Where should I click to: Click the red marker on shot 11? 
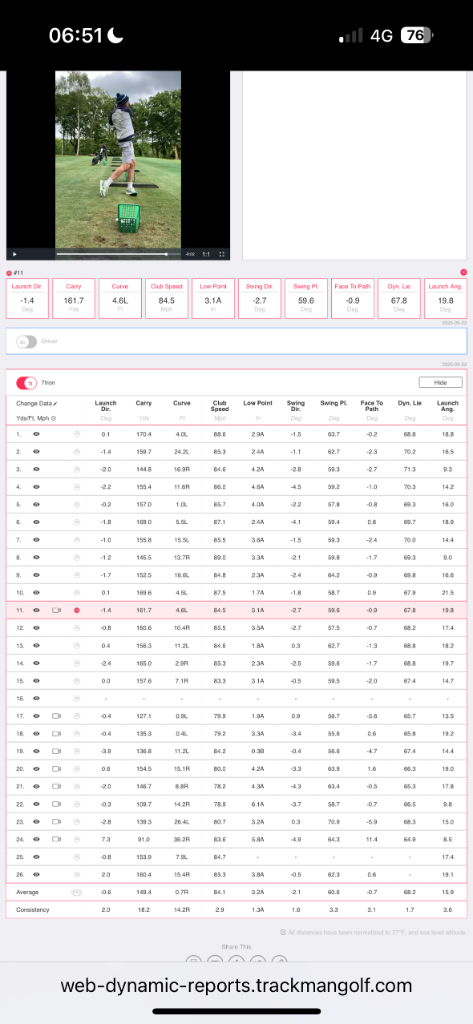(76, 610)
